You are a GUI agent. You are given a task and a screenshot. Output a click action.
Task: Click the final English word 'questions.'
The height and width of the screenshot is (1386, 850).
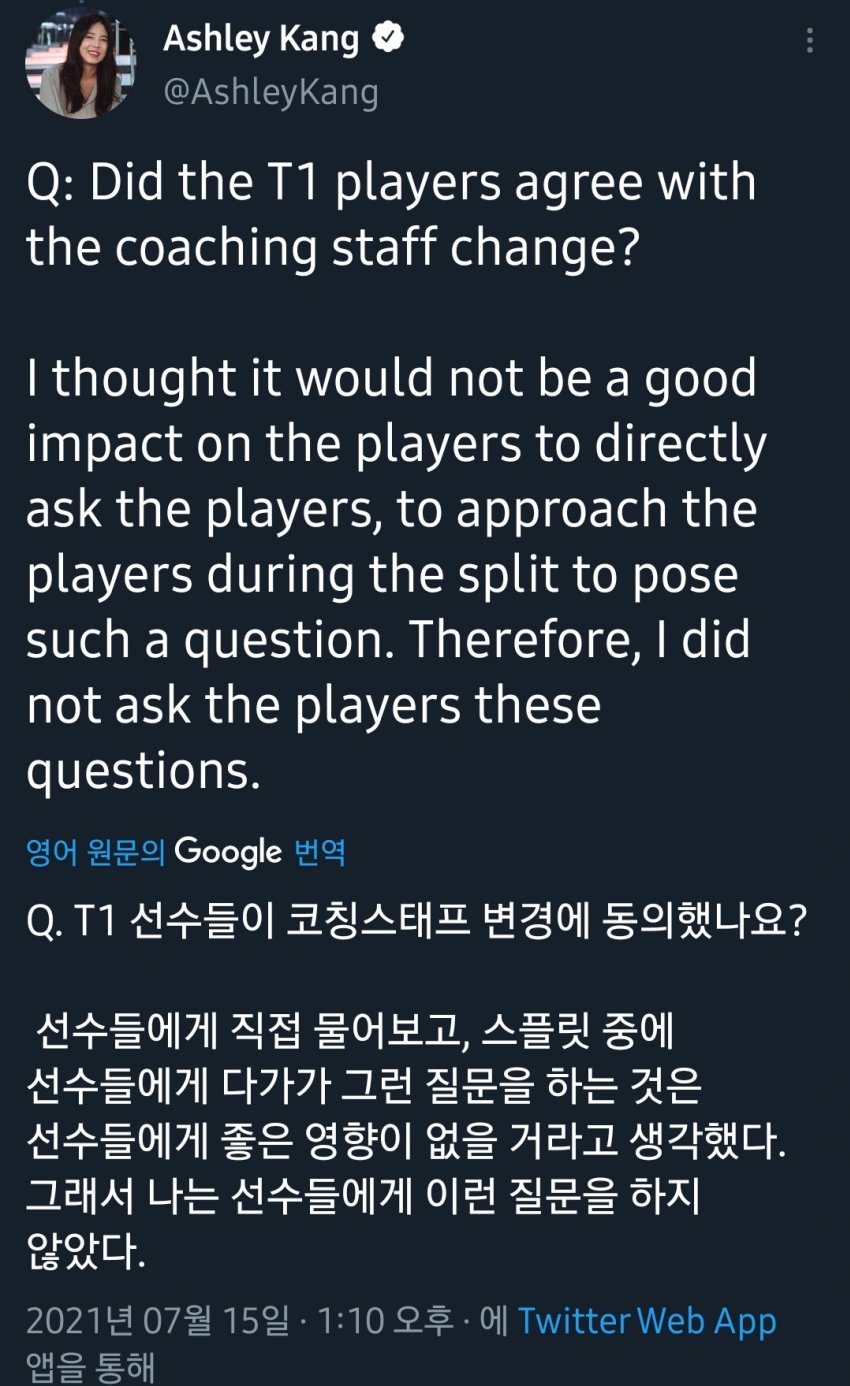[143, 772]
